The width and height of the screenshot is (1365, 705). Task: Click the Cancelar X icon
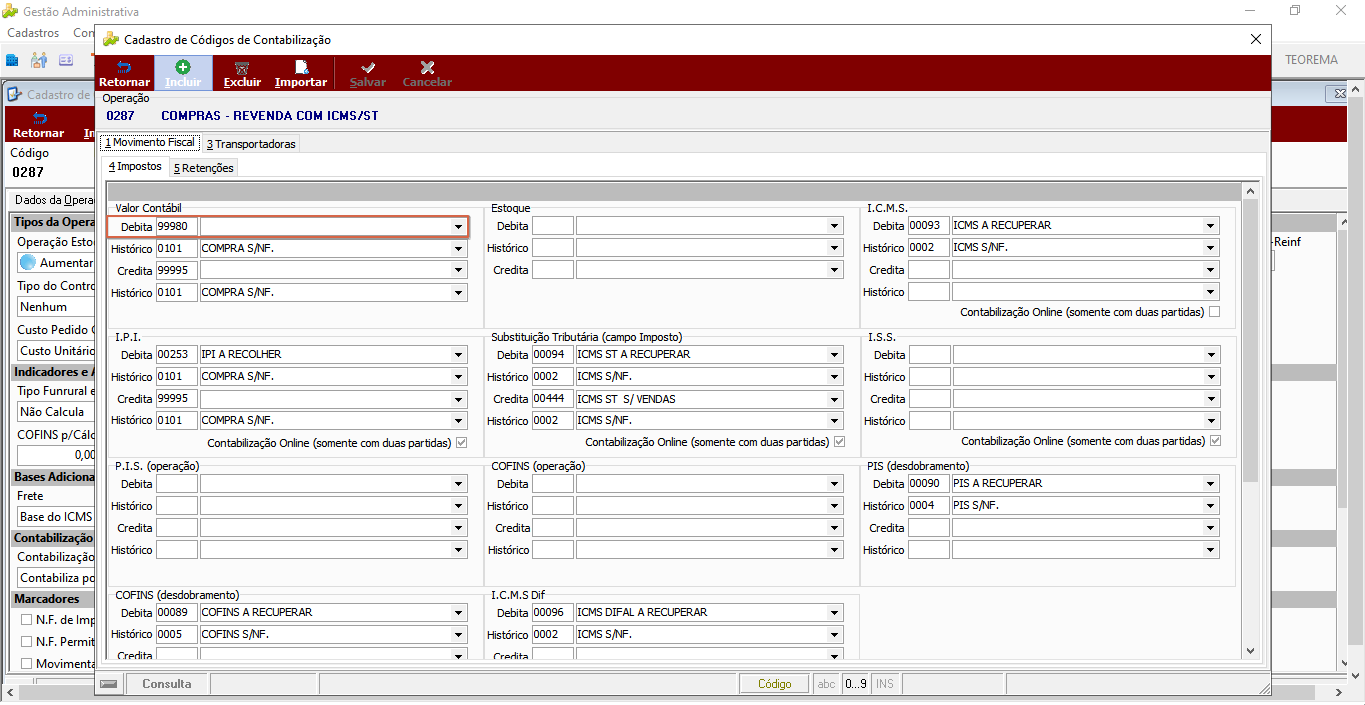point(427,67)
